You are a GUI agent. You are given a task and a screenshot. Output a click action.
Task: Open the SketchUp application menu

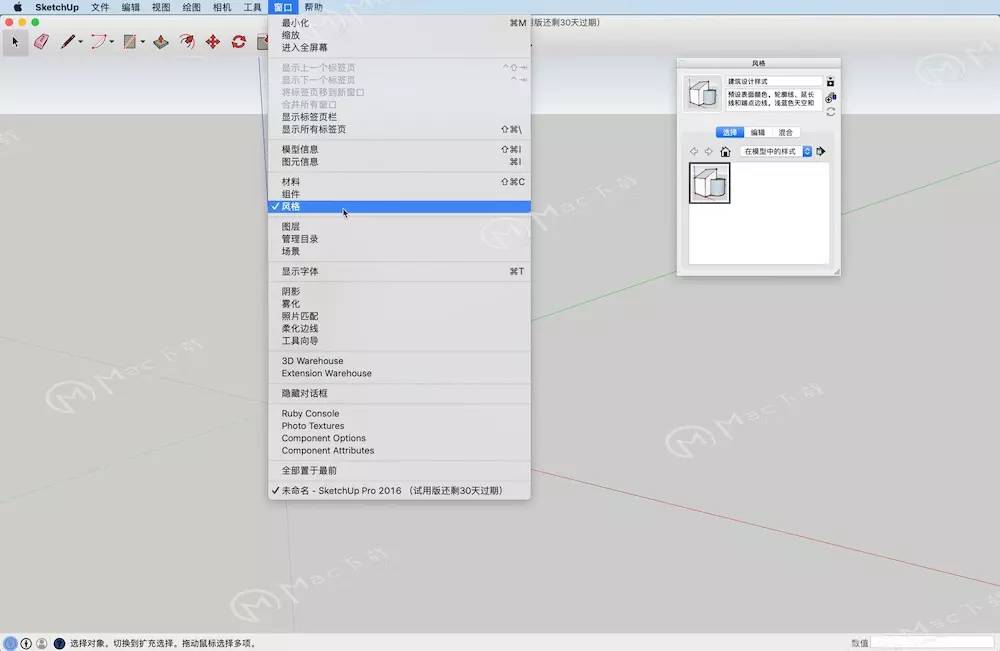pyautogui.click(x=57, y=7)
